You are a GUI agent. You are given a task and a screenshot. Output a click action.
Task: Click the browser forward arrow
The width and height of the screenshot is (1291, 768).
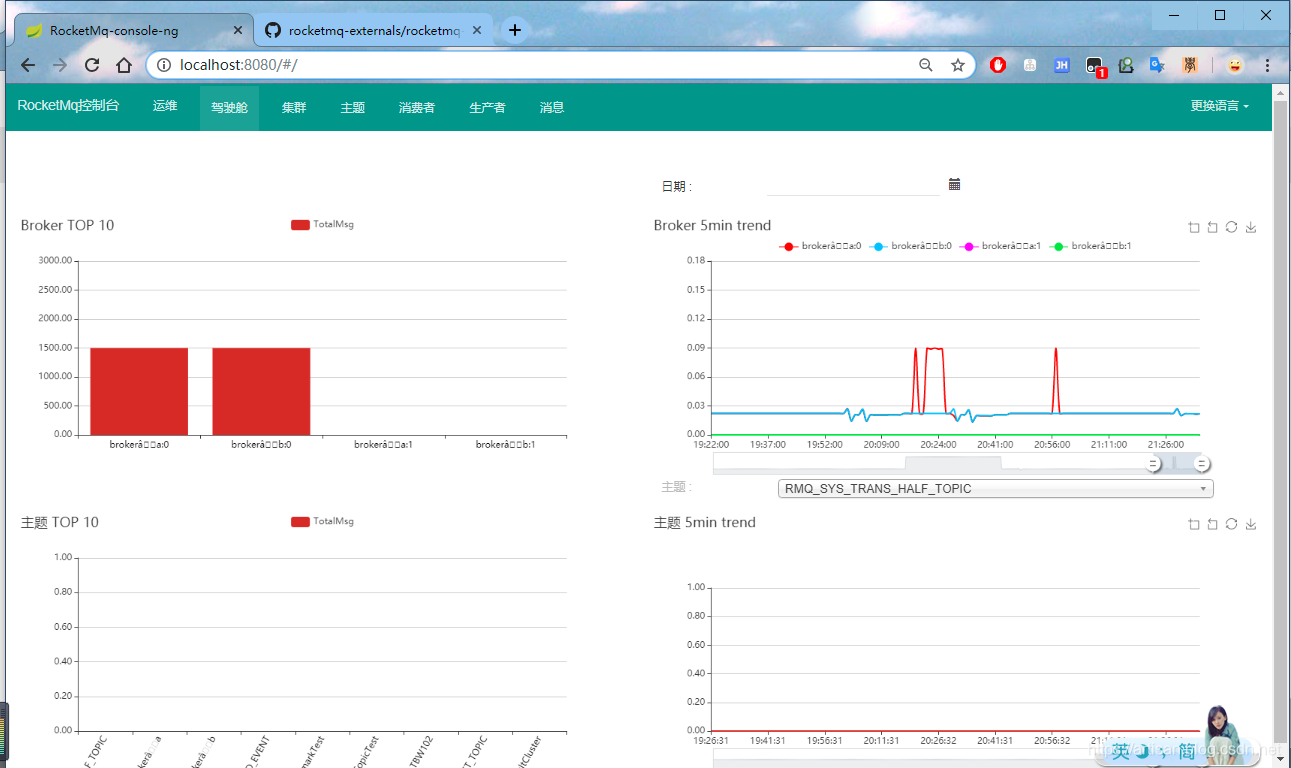click(x=60, y=65)
